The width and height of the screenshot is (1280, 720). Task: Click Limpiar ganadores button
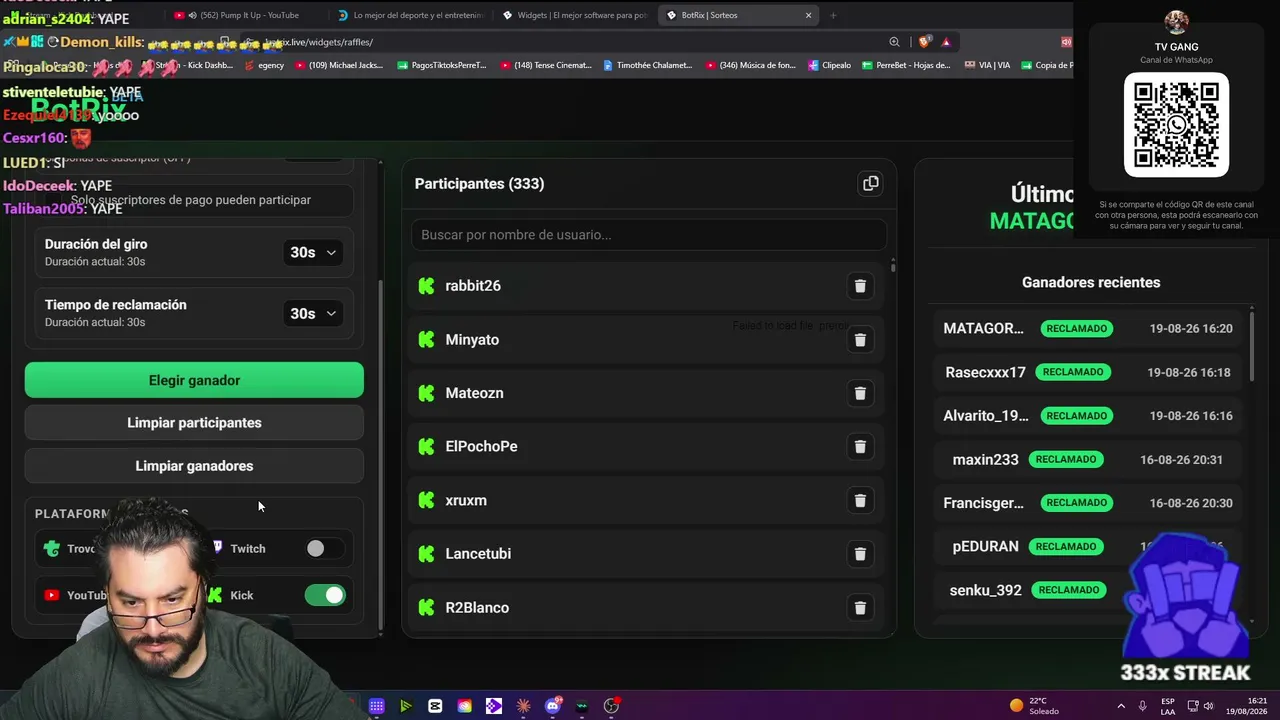click(x=194, y=466)
